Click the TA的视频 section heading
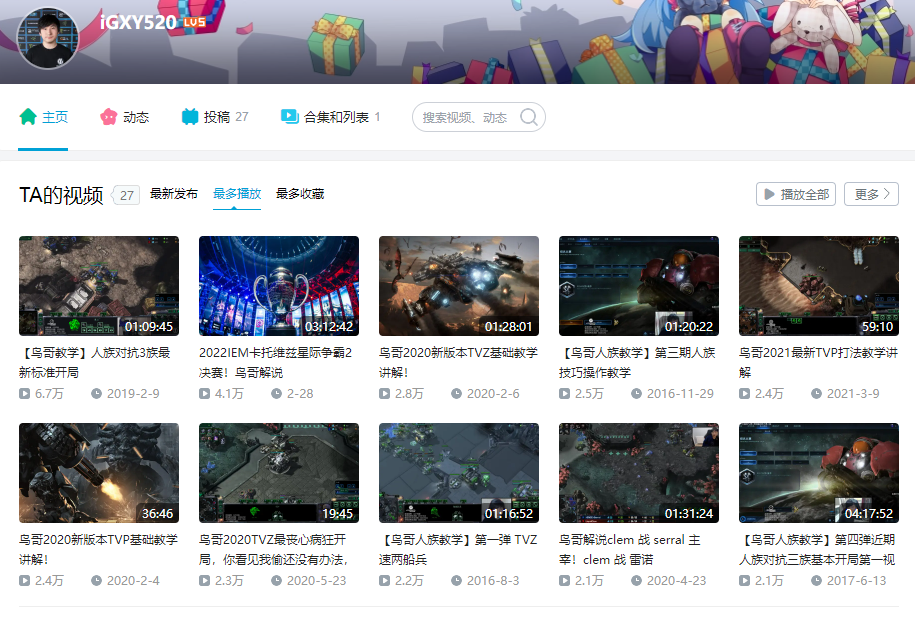The width and height of the screenshot is (915, 617). (61, 195)
